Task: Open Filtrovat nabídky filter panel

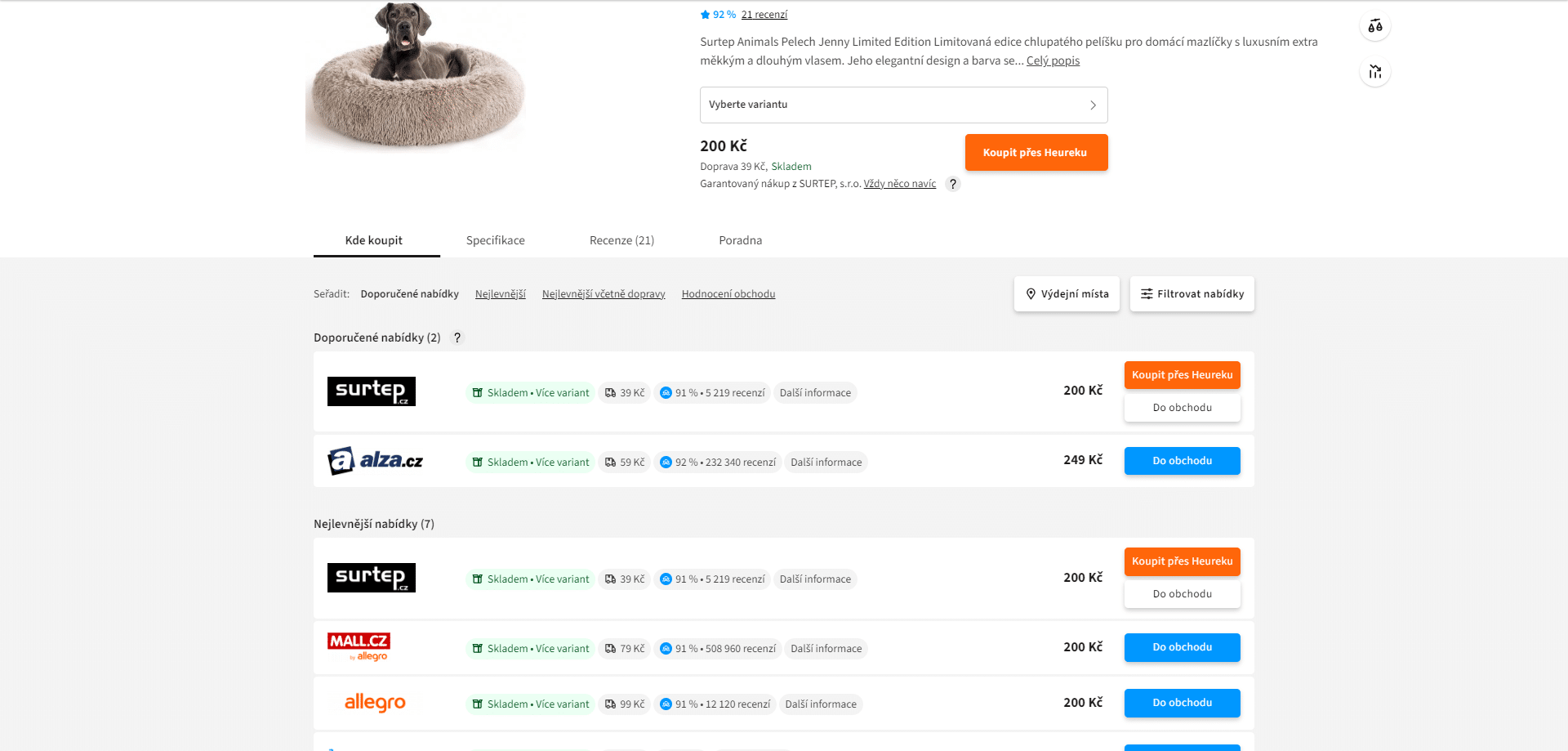Action: (x=1192, y=294)
